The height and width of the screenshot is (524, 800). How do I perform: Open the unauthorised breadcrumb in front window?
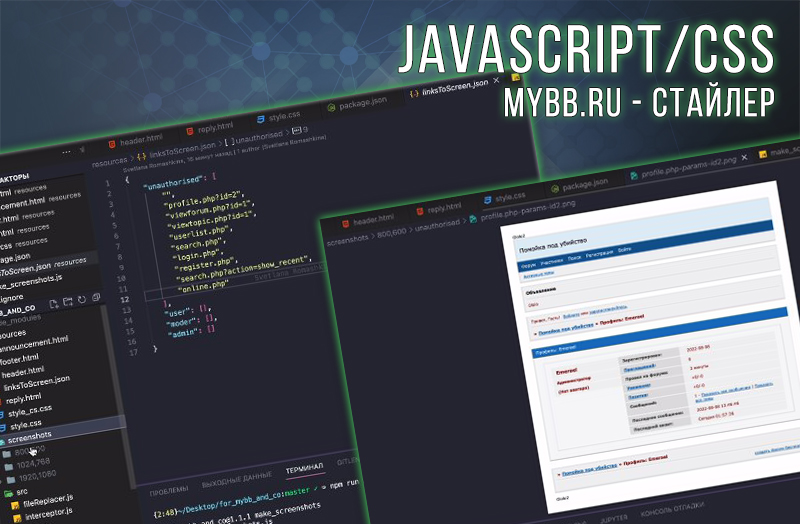(437, 225)
